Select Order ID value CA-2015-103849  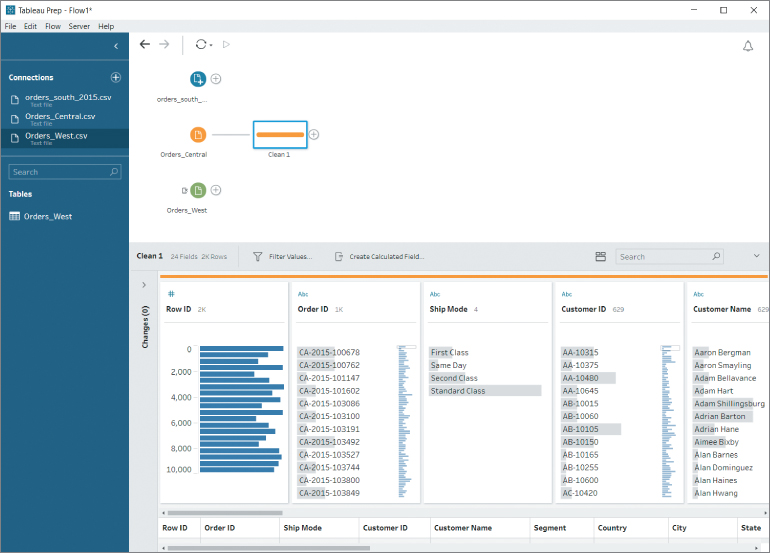tap(329, 493)
